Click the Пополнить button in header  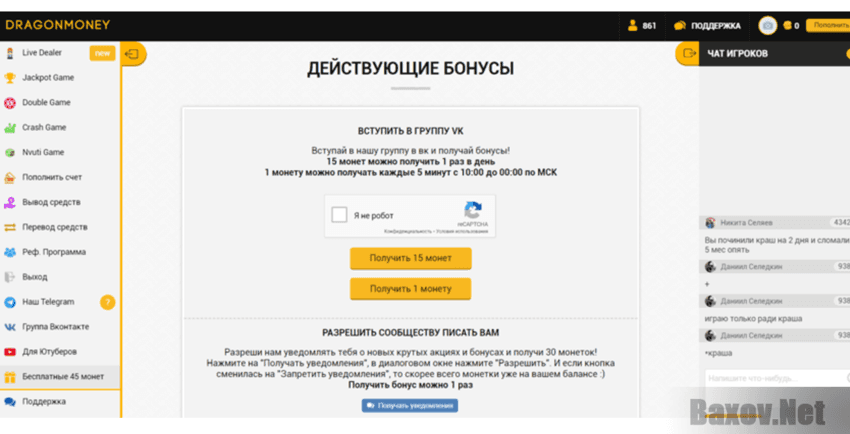point(829,26)
